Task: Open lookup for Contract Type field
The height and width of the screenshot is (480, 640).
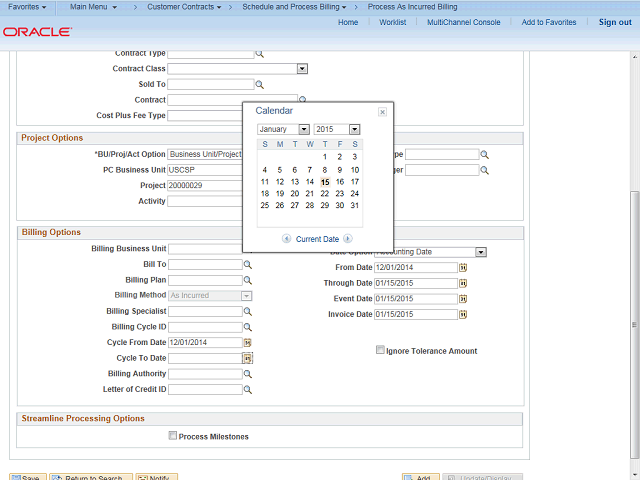Action: pos(260,54)
